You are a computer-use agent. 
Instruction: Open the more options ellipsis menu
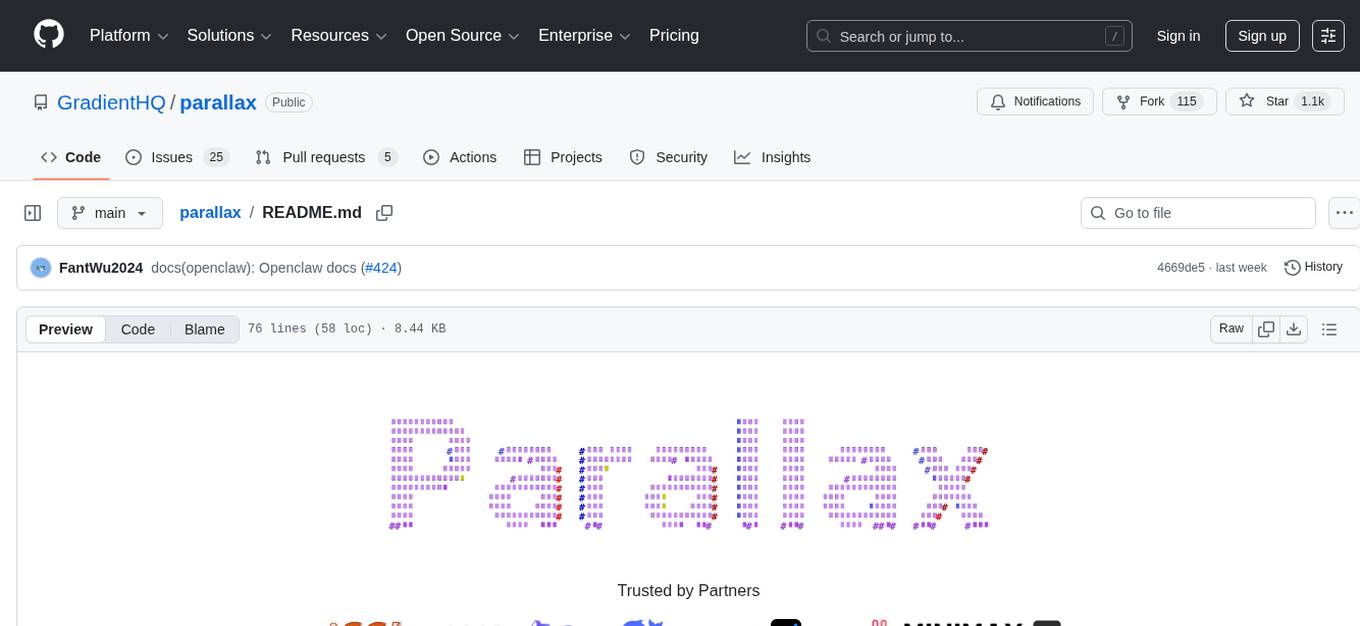click(x=1344, y=213)
